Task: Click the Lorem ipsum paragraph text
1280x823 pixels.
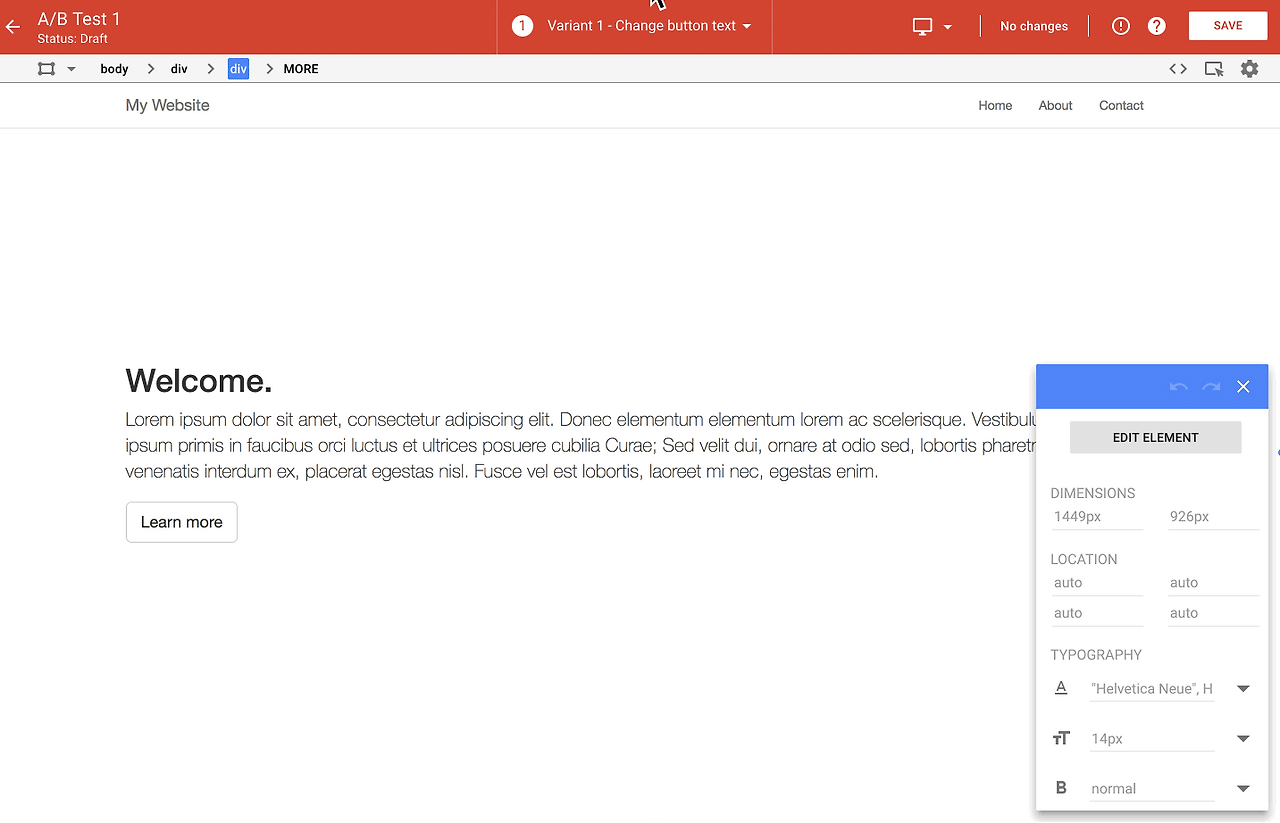Action: click(x=580, y=445)
